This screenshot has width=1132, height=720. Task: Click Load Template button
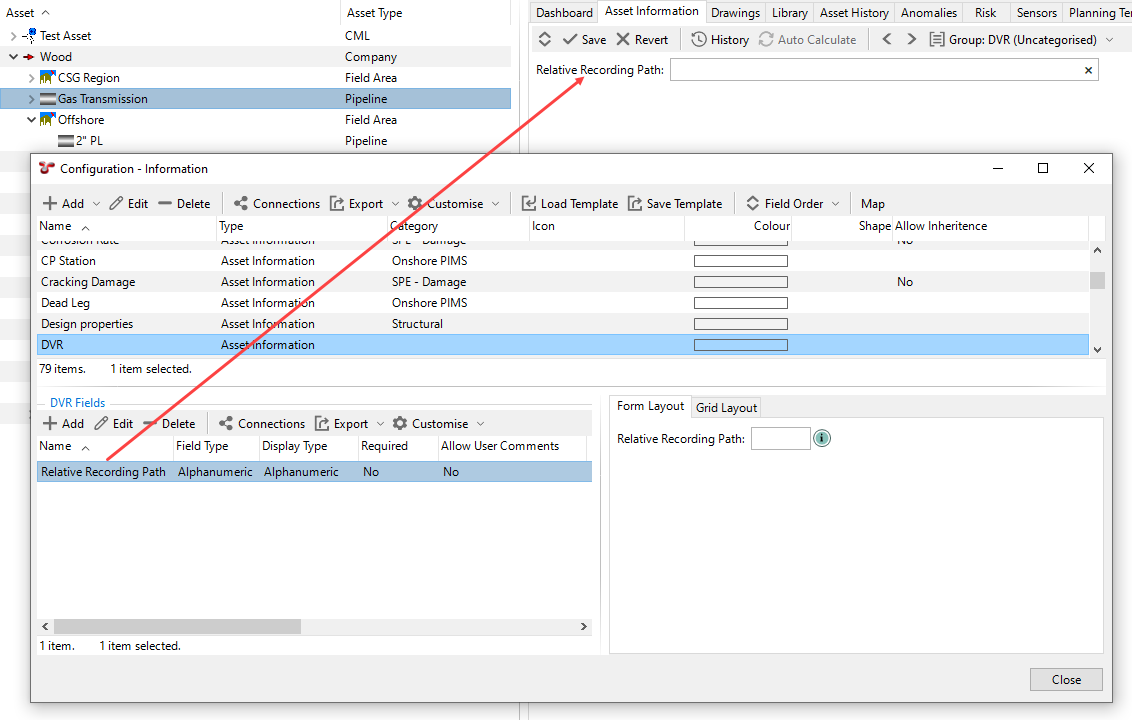pyautogui.click(x=570, y=204)
